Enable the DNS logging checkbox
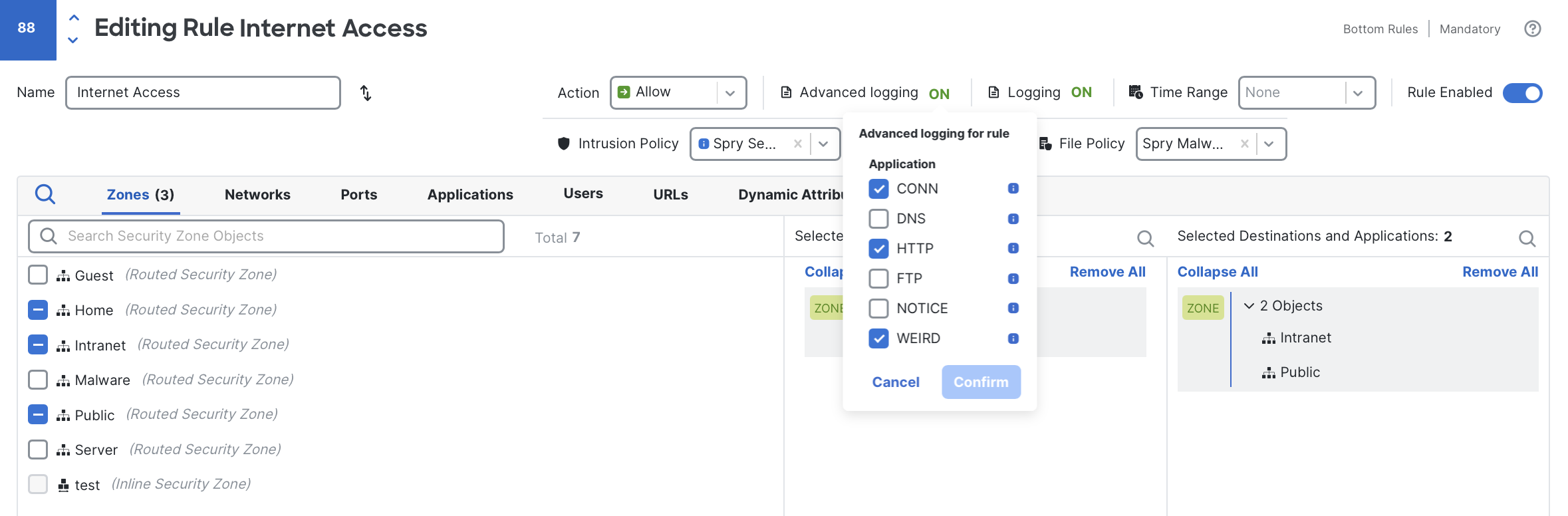 pos(878,218)
